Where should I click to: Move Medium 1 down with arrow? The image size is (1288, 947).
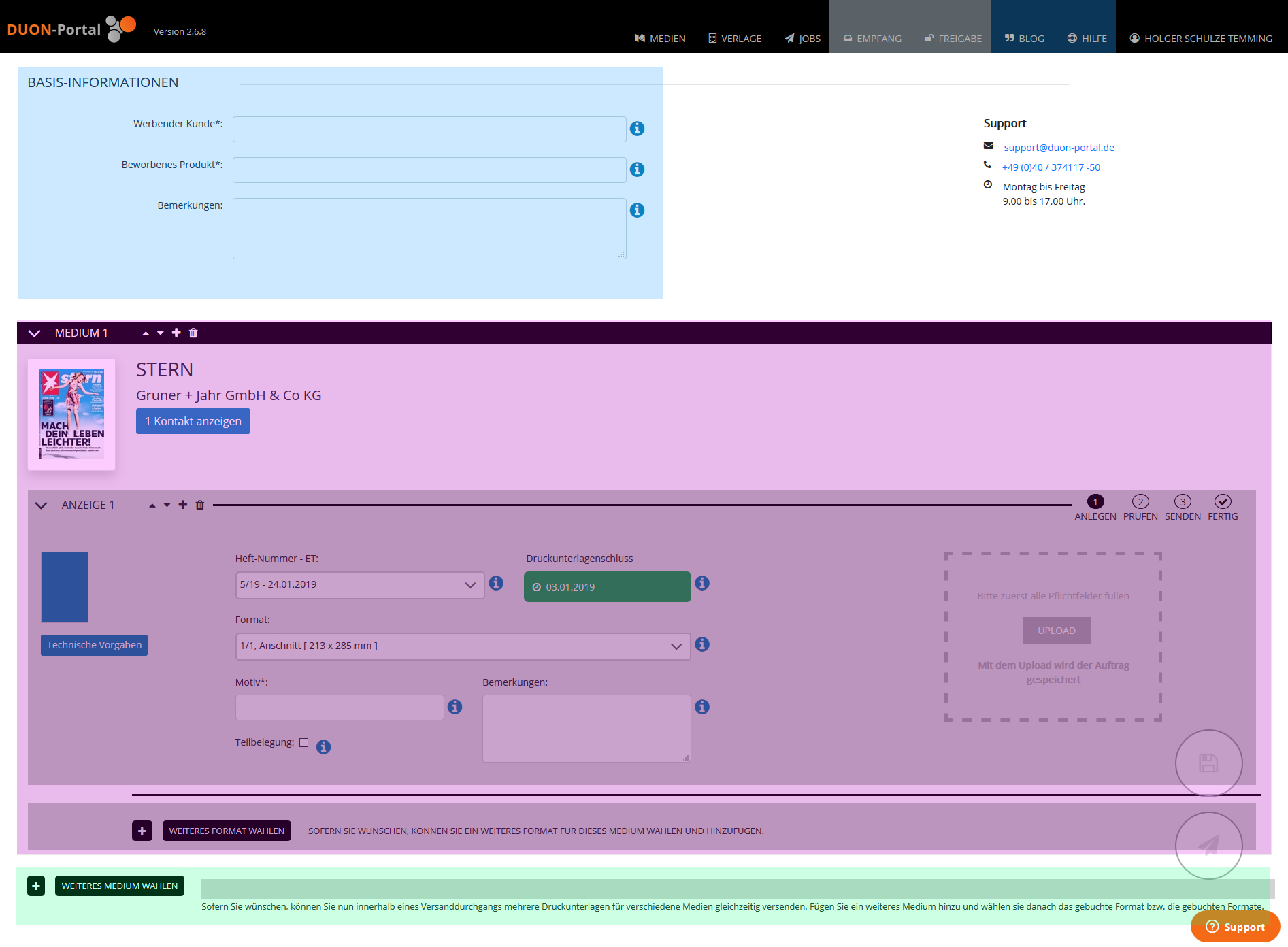161,333
